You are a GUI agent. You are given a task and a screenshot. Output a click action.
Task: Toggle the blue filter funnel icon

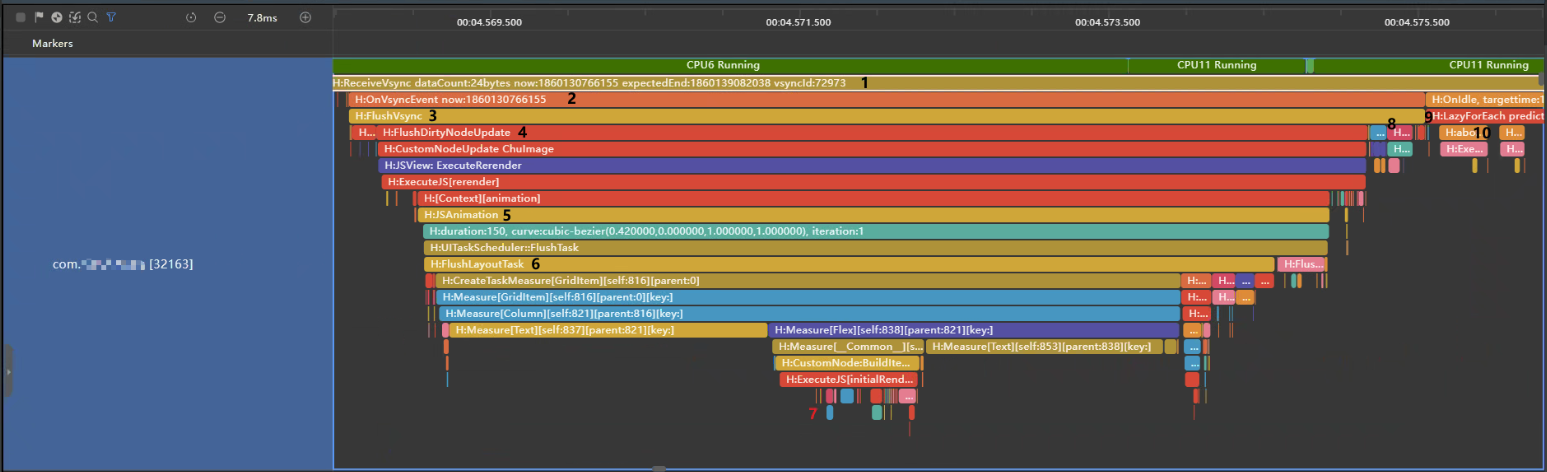pos(111,17)
